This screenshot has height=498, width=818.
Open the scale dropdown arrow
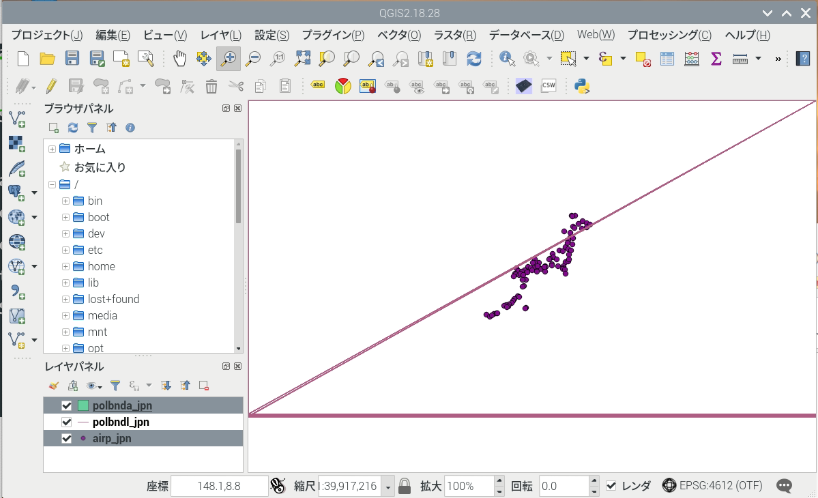(388, 487)
